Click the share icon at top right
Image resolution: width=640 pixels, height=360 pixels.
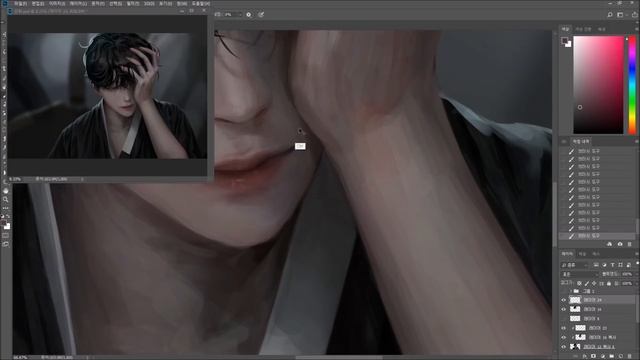[634, 15]
